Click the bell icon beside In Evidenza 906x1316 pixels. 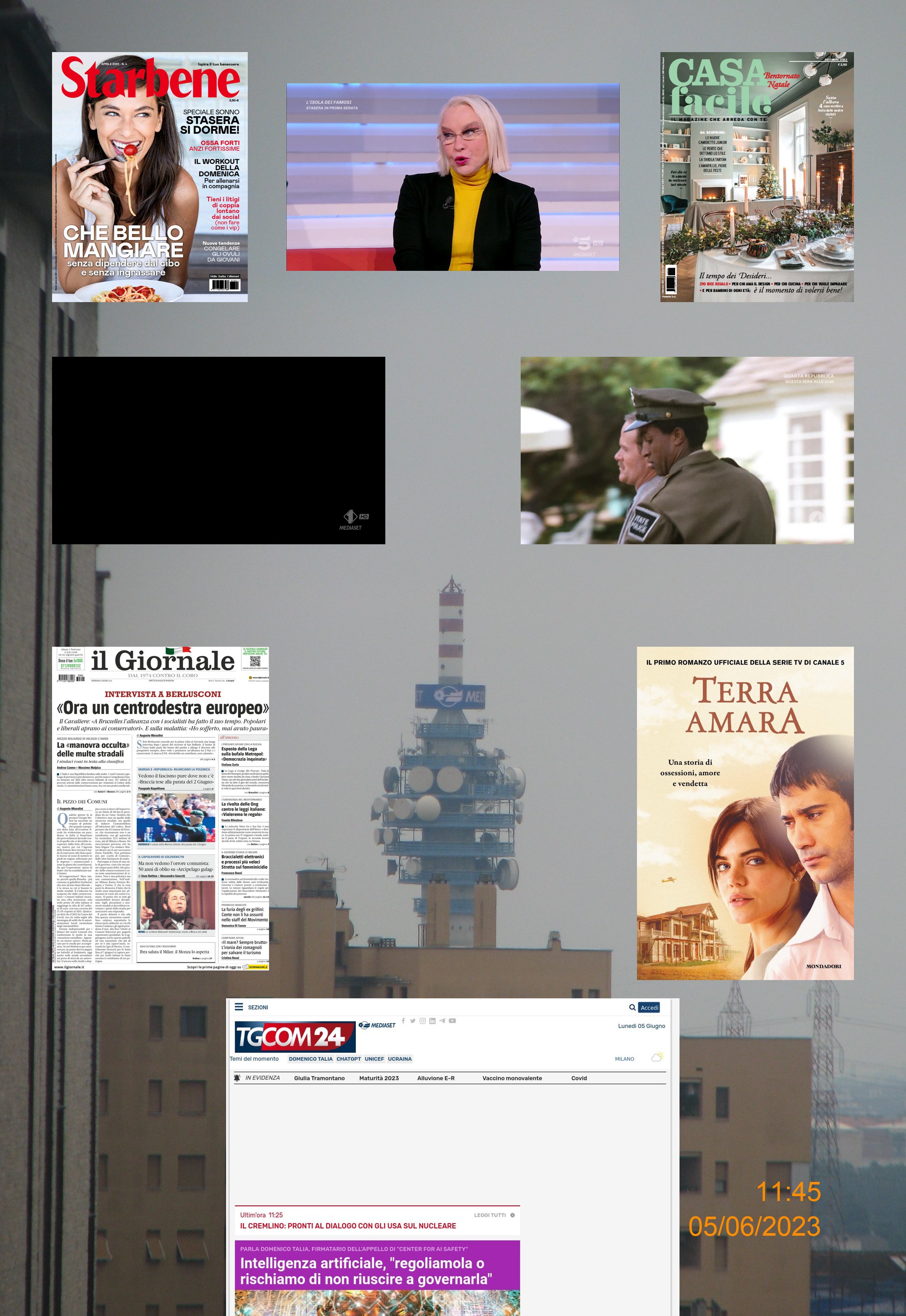pyautogui.click(x=237, y=1078)
